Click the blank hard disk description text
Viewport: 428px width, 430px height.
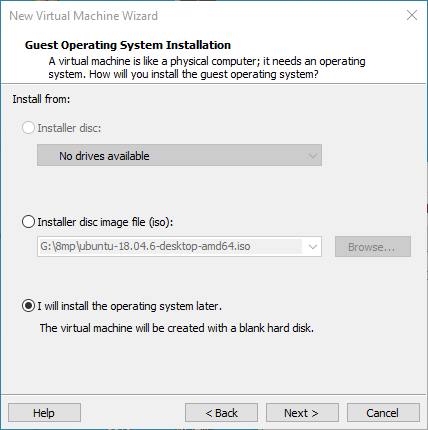(177, 328)
